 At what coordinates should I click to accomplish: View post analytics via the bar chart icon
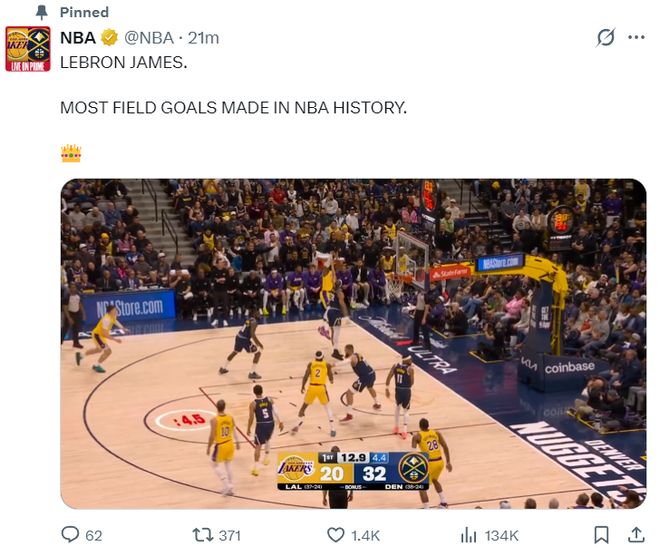pos(467,535)
